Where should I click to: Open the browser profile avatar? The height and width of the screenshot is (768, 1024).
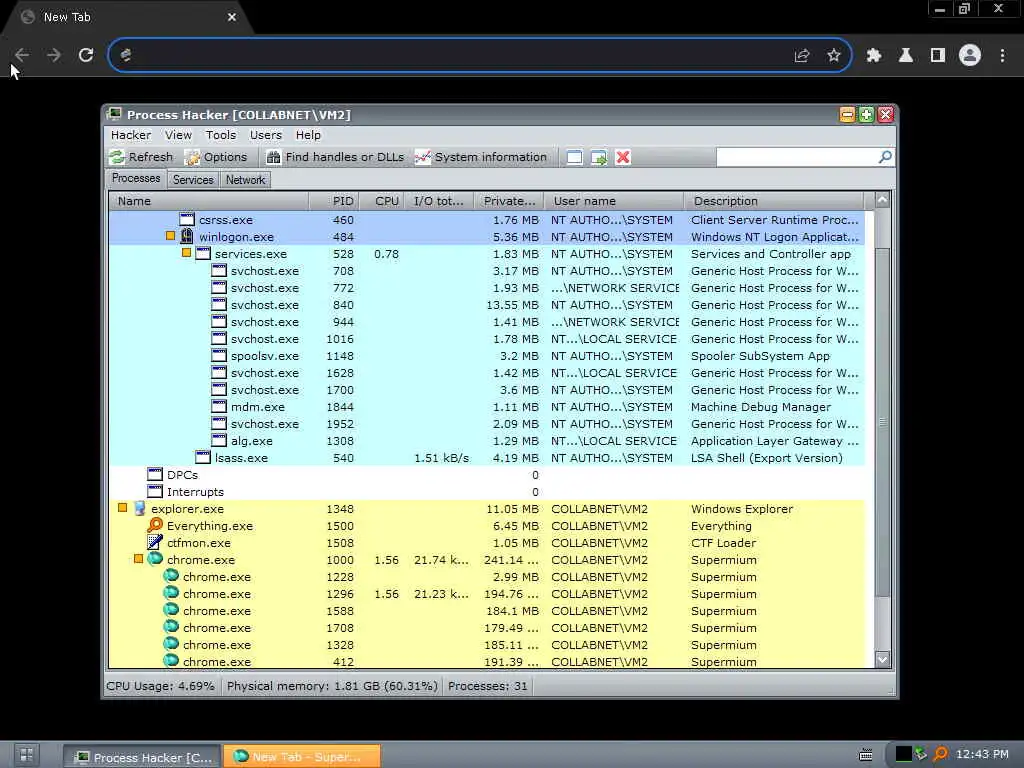(x=970, y=55)
